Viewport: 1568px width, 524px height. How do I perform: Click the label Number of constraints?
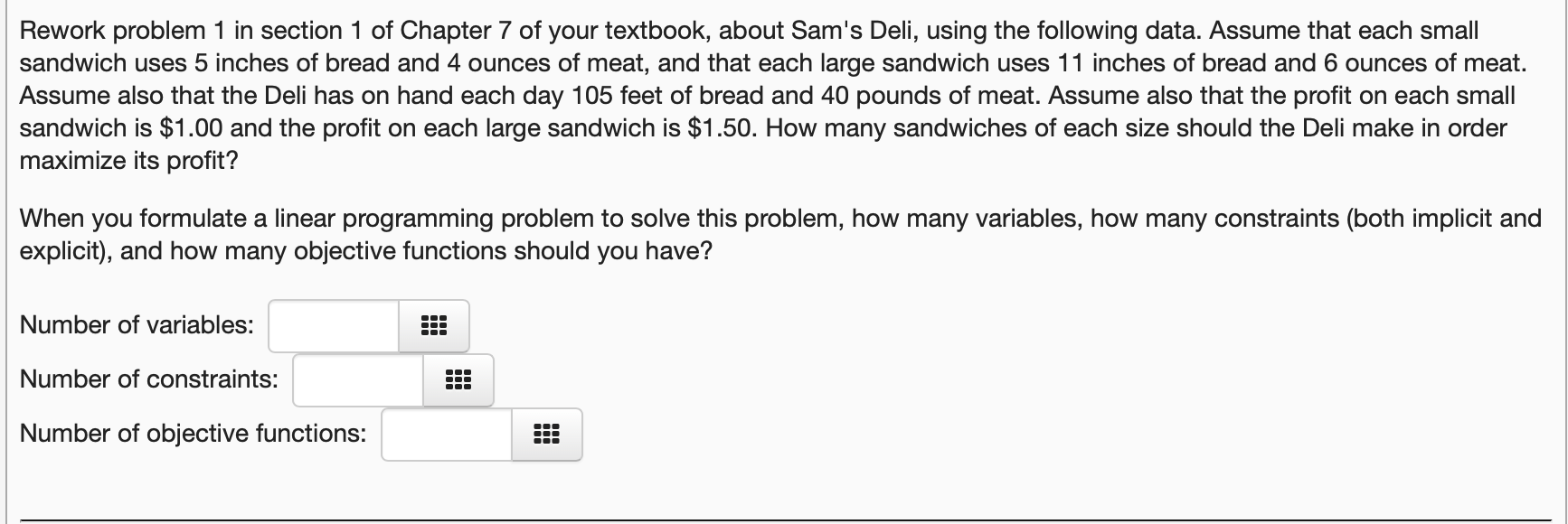pos(147,379)
